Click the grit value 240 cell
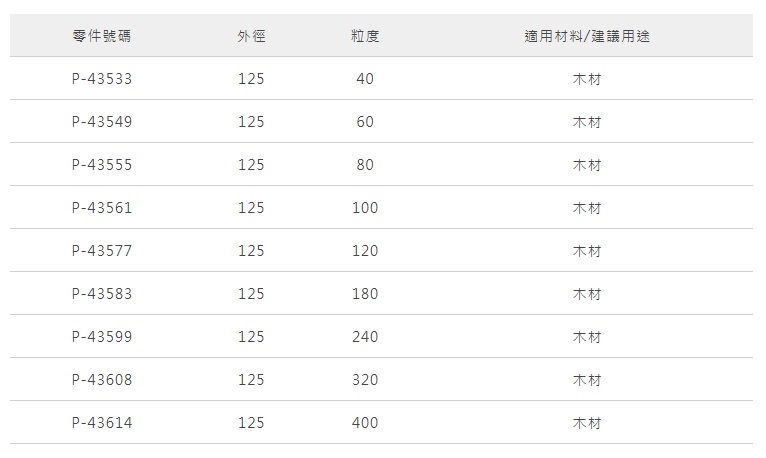Screen dimensions: 766x458 (x=365, y=337)
